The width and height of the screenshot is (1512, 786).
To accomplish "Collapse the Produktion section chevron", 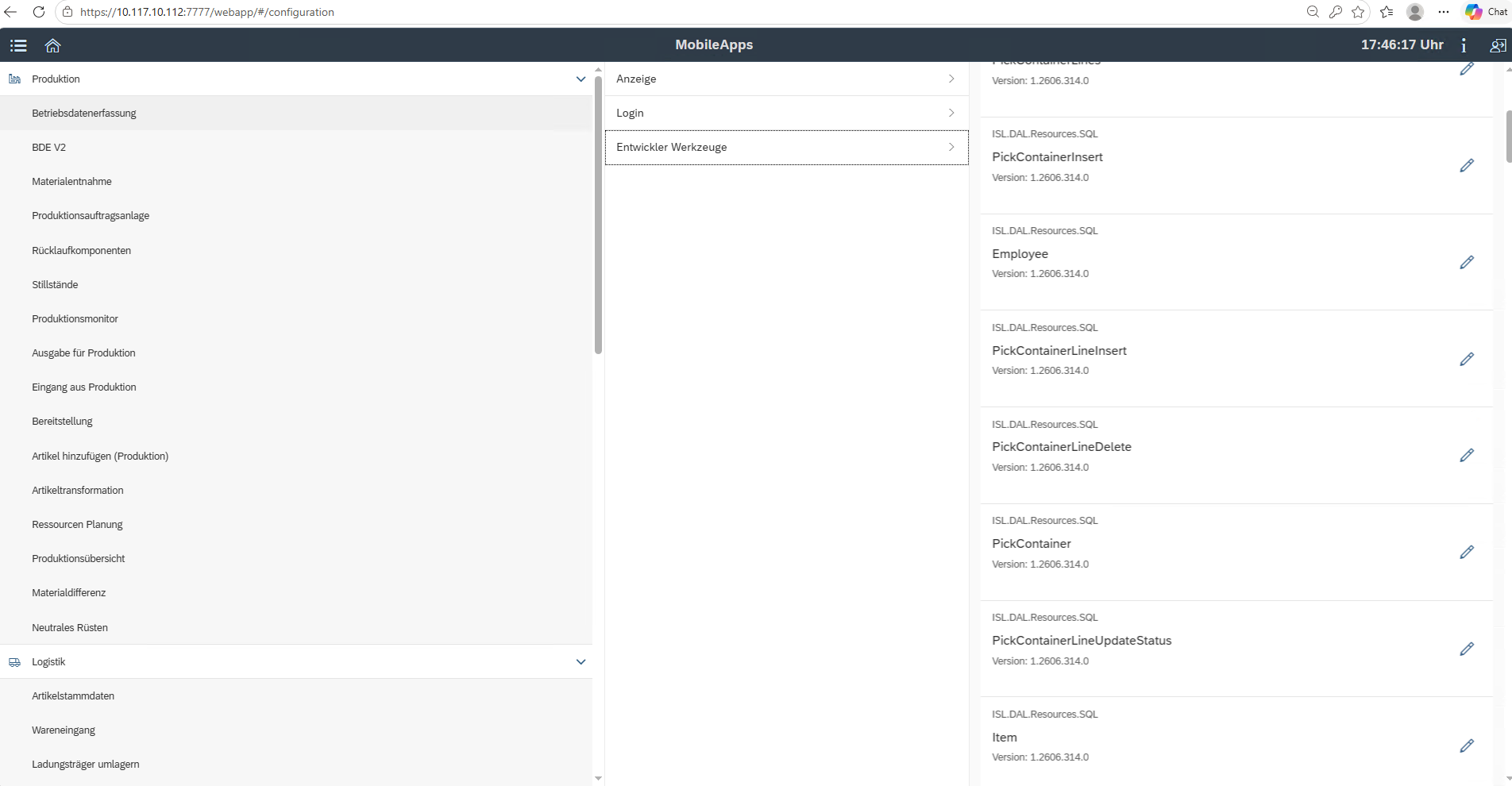I will coord(580,79).
